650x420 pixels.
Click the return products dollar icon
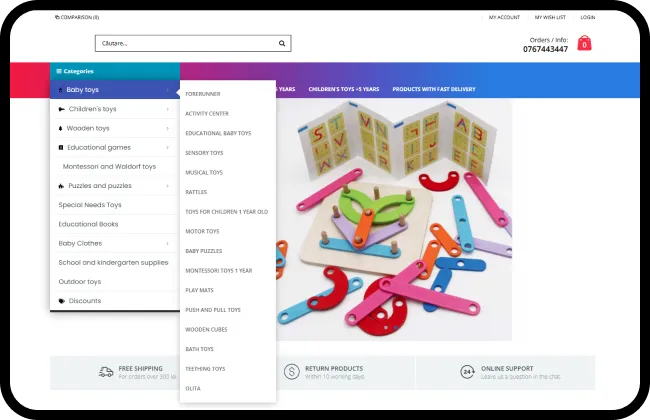(x=291, y=372)
